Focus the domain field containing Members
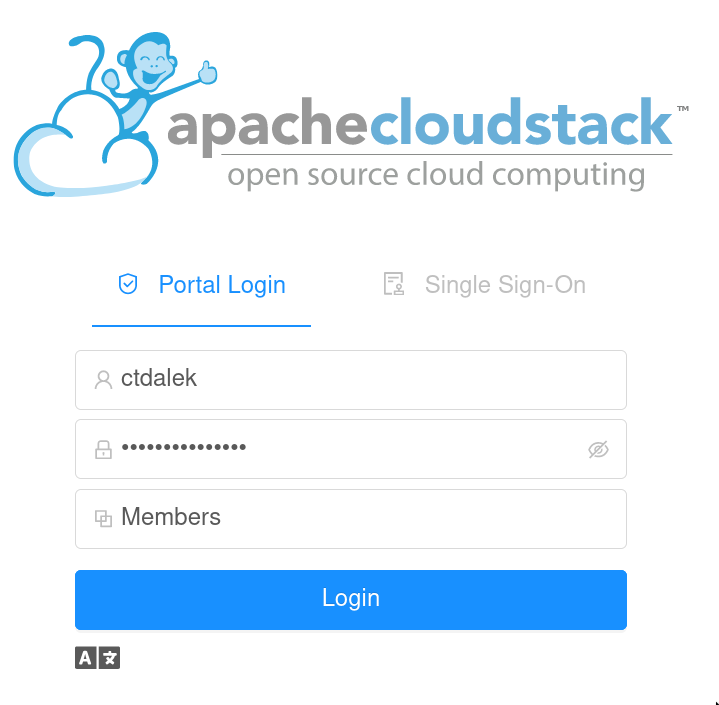This screenshot has height=705, width=719. [351, 519]
